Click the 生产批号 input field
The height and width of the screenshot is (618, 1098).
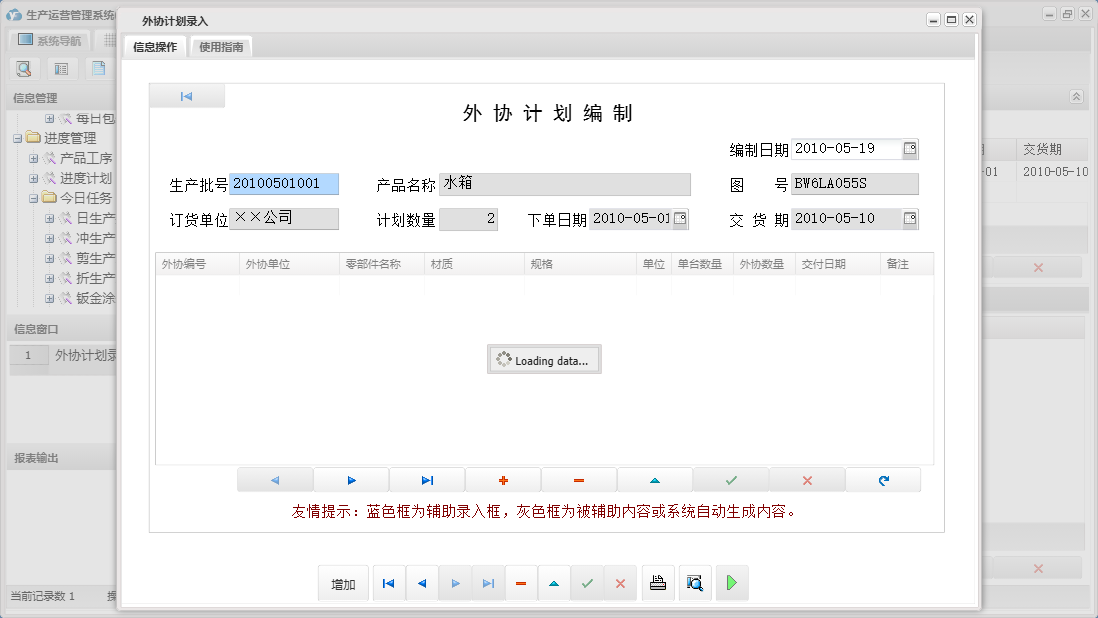click(x=284, y=184)
